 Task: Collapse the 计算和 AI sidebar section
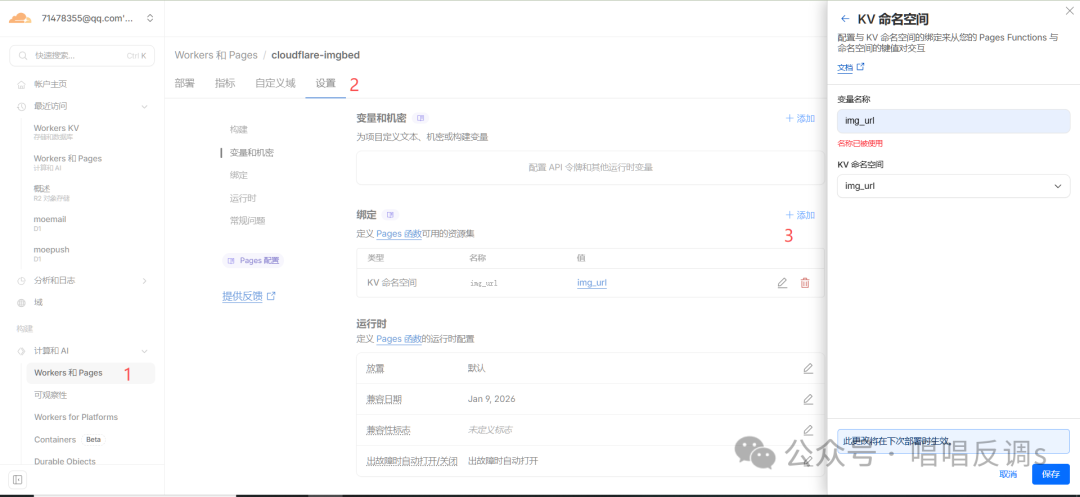click(144, 351)
